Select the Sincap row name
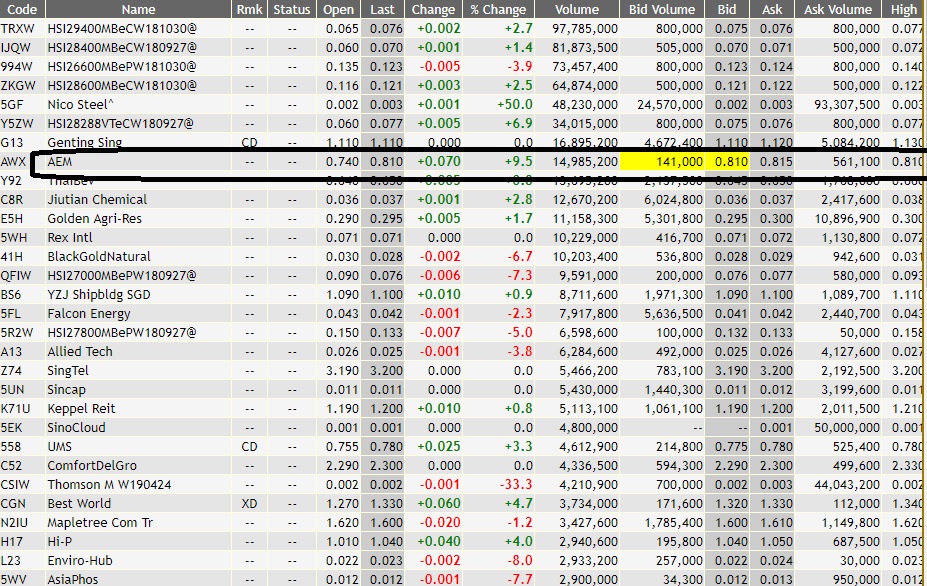The height and width of the screenshot is (586, 927). point(66,389)
